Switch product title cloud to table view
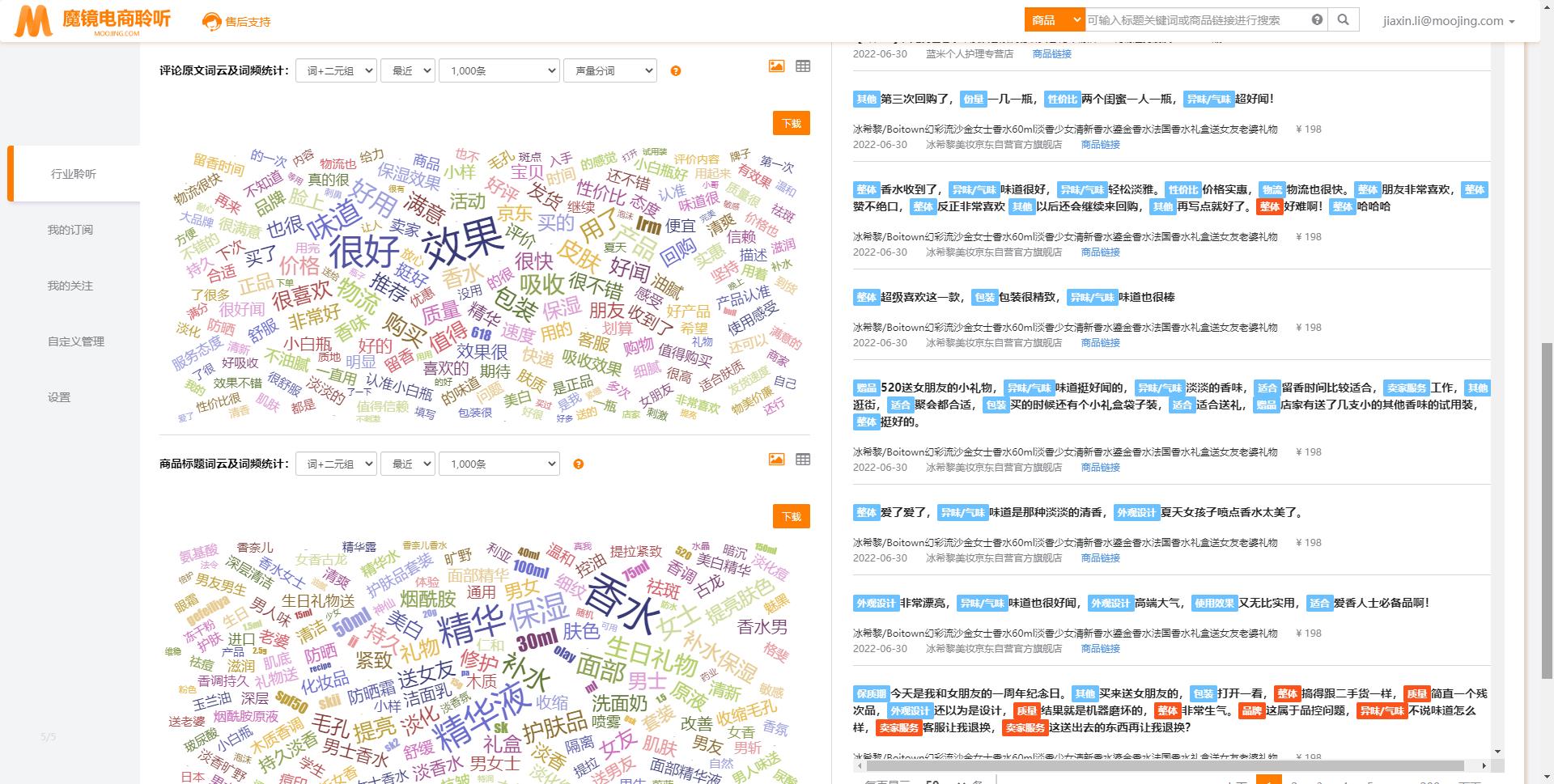Viewport: 1554px width, 784px height. (803, 460)
